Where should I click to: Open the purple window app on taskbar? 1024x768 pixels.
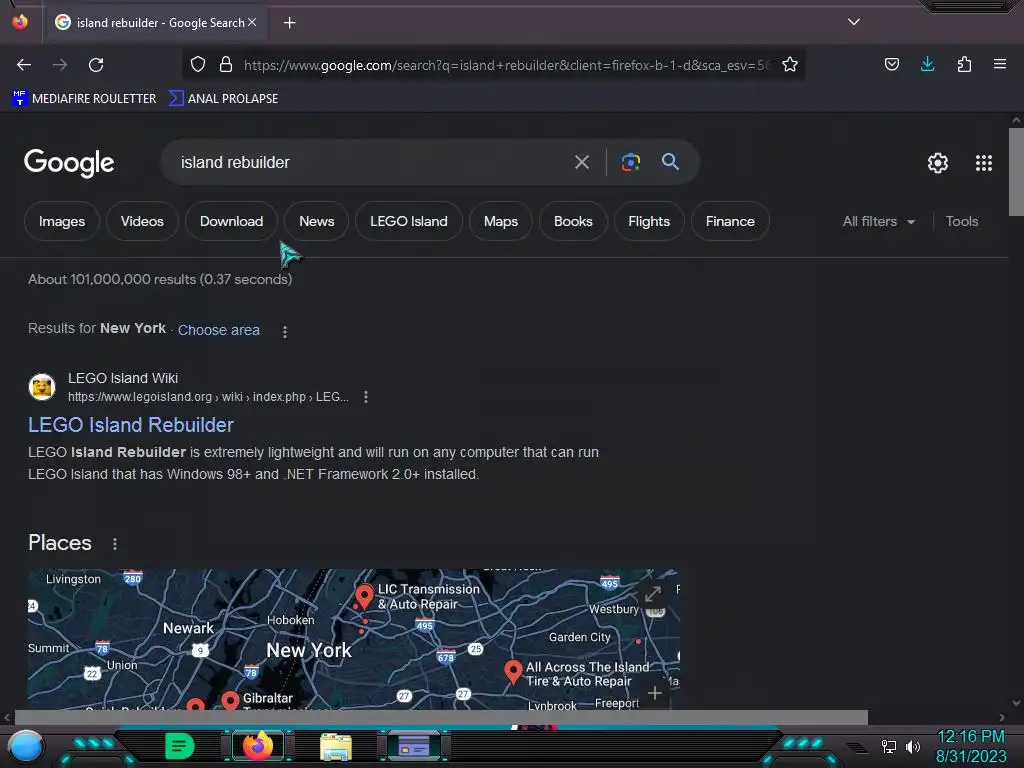pyautogui.click(x=414, y=746)
